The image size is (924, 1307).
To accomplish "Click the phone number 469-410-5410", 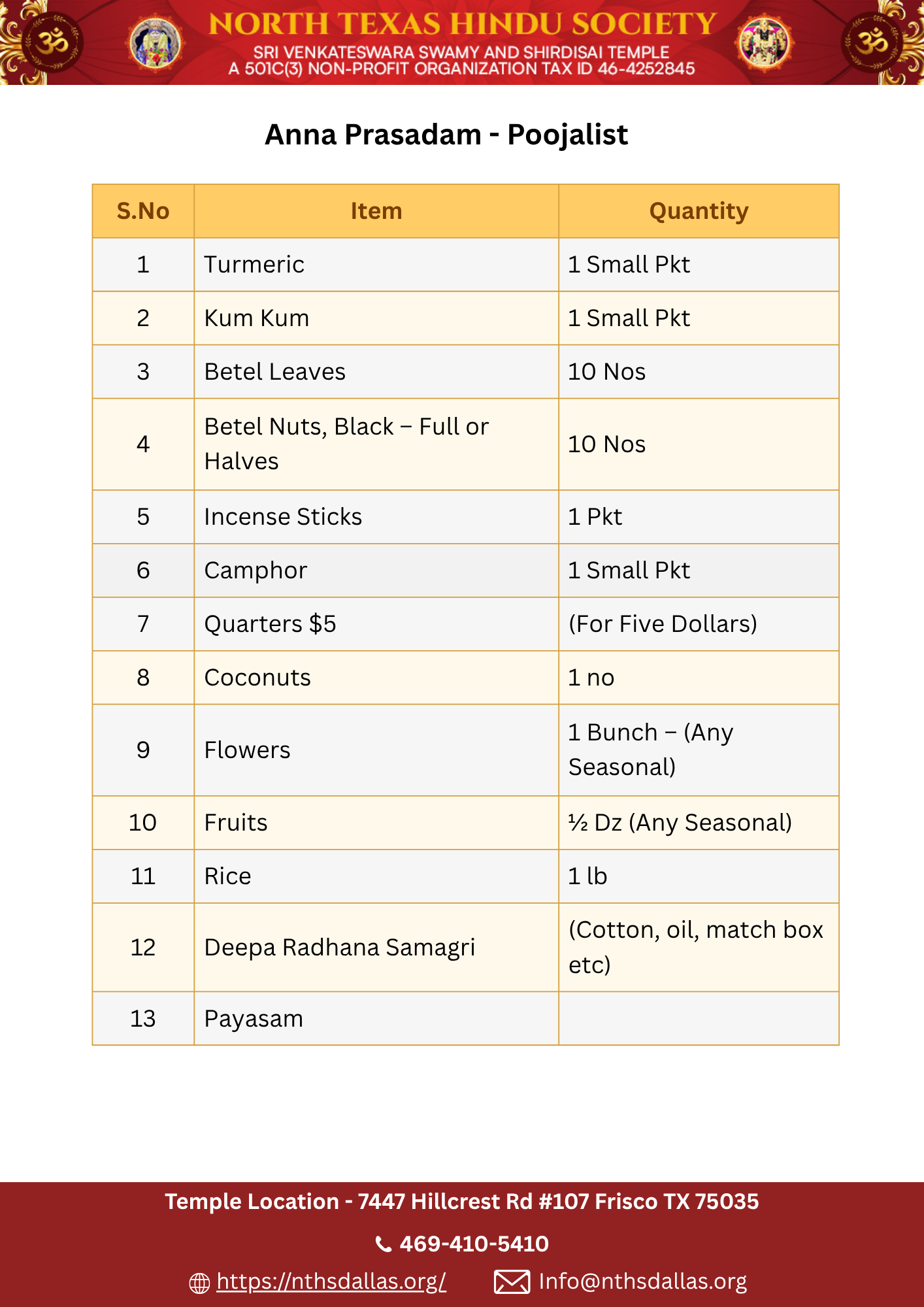I will pos(474,1244).
